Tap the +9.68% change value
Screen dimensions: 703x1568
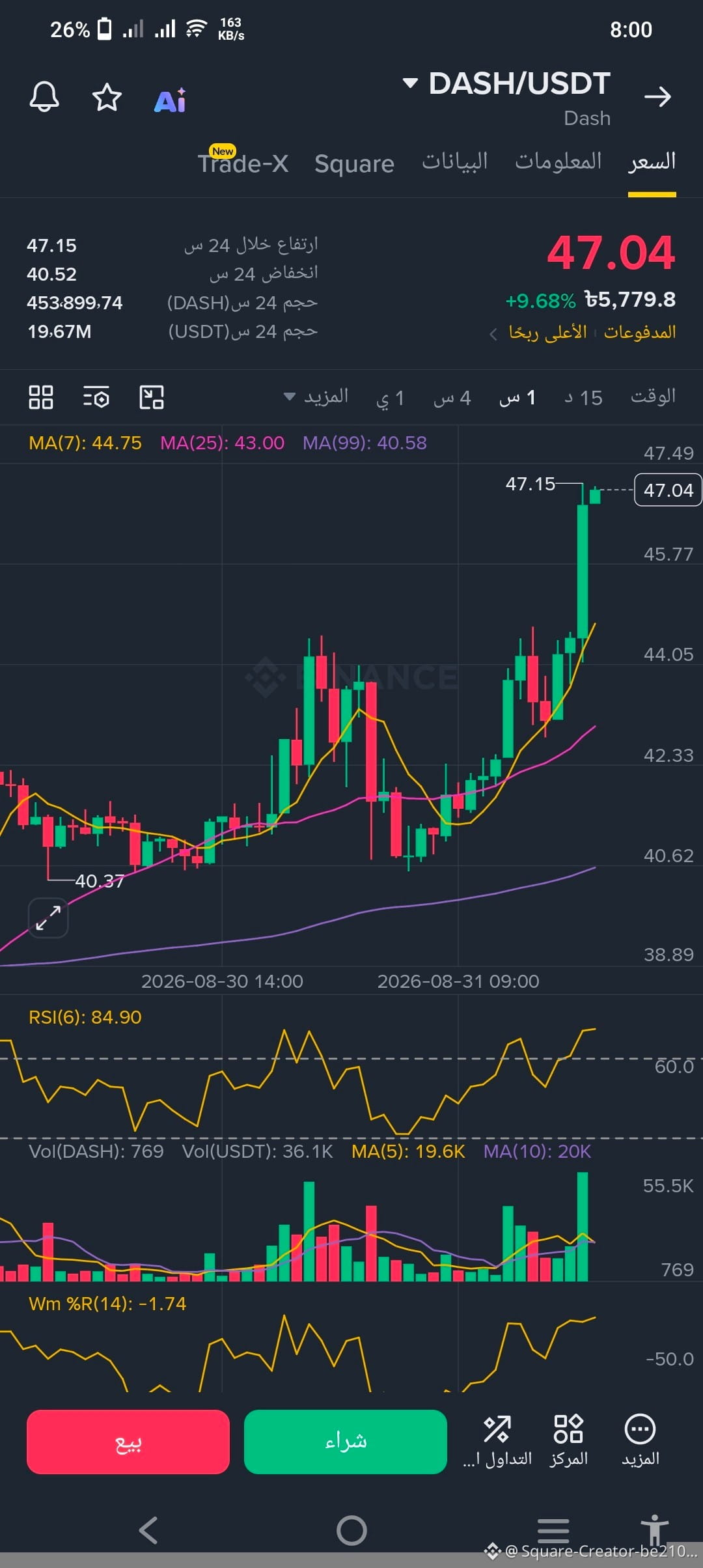pyautogui.click(x=541, y=301)
